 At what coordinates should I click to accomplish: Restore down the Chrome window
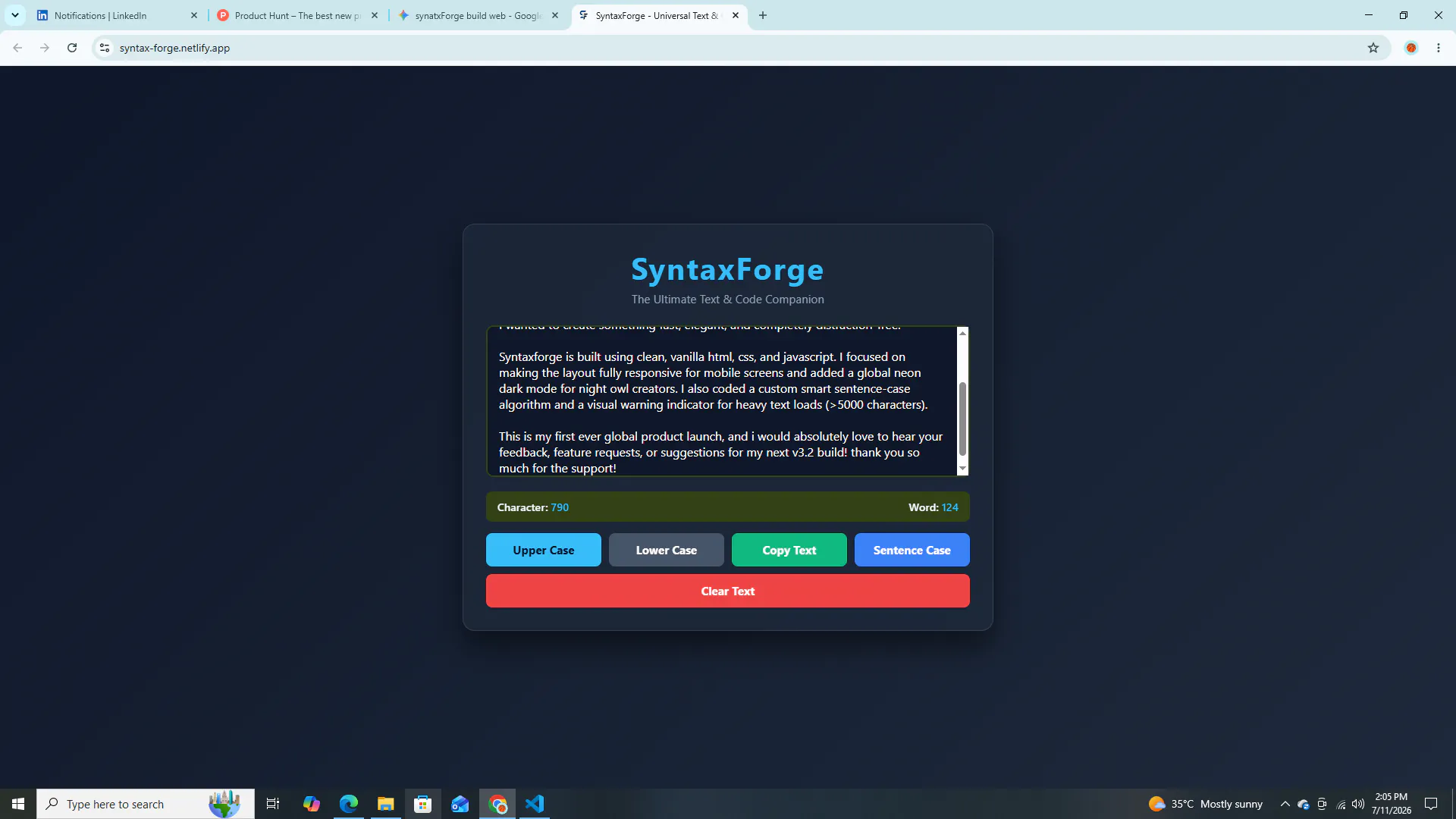[x=1404, y=15]
